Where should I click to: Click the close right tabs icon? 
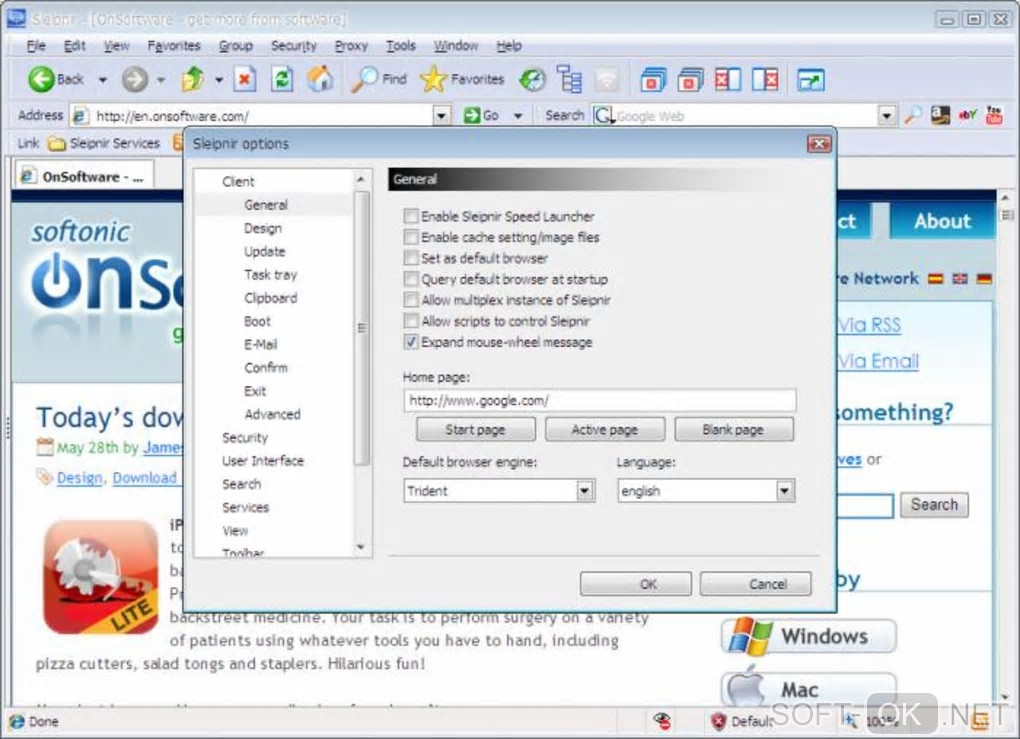coord(765,79)
